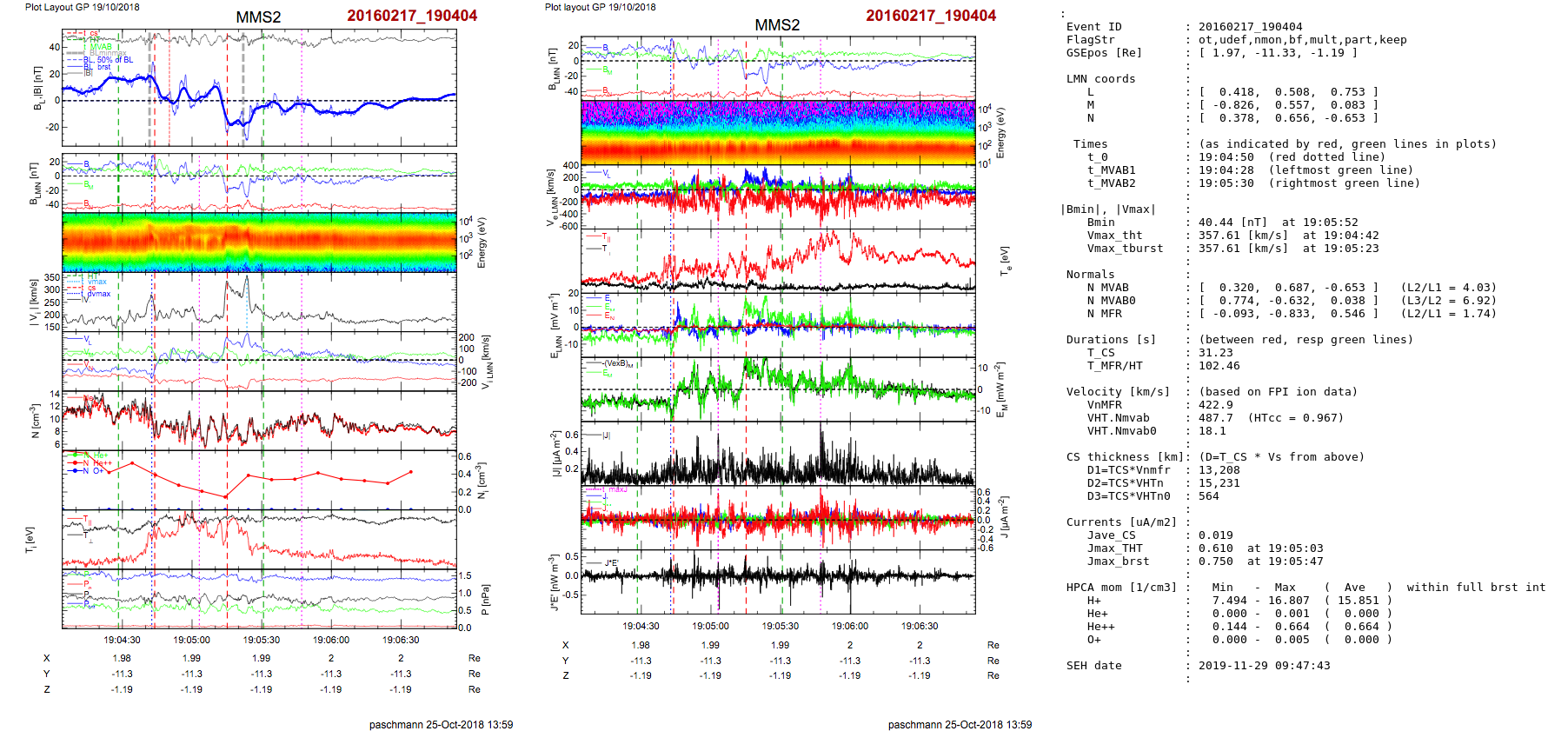Click the paschmann footer under left plot
The width and height of the screenshot is (1568, 731).
pos(441,725)
